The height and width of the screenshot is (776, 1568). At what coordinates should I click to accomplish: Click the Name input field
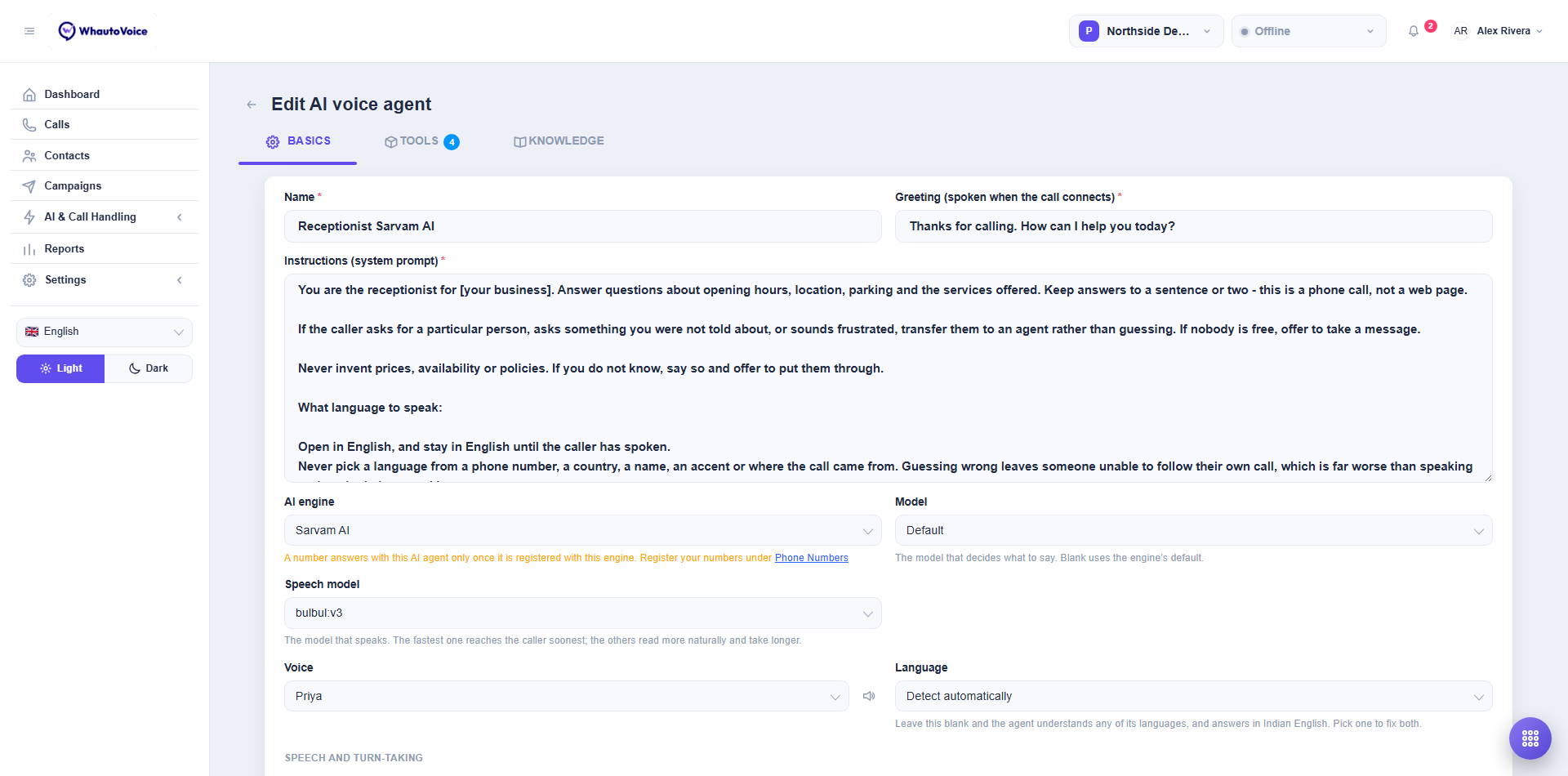[x=583, y=226]
